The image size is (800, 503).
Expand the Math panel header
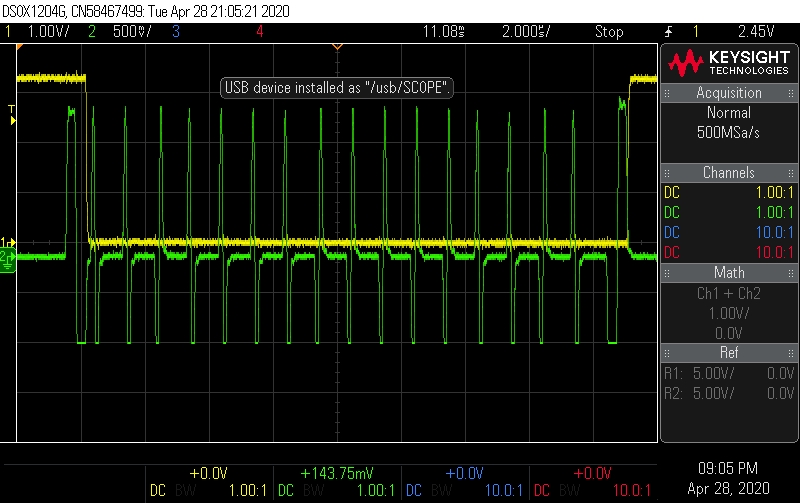729,273
